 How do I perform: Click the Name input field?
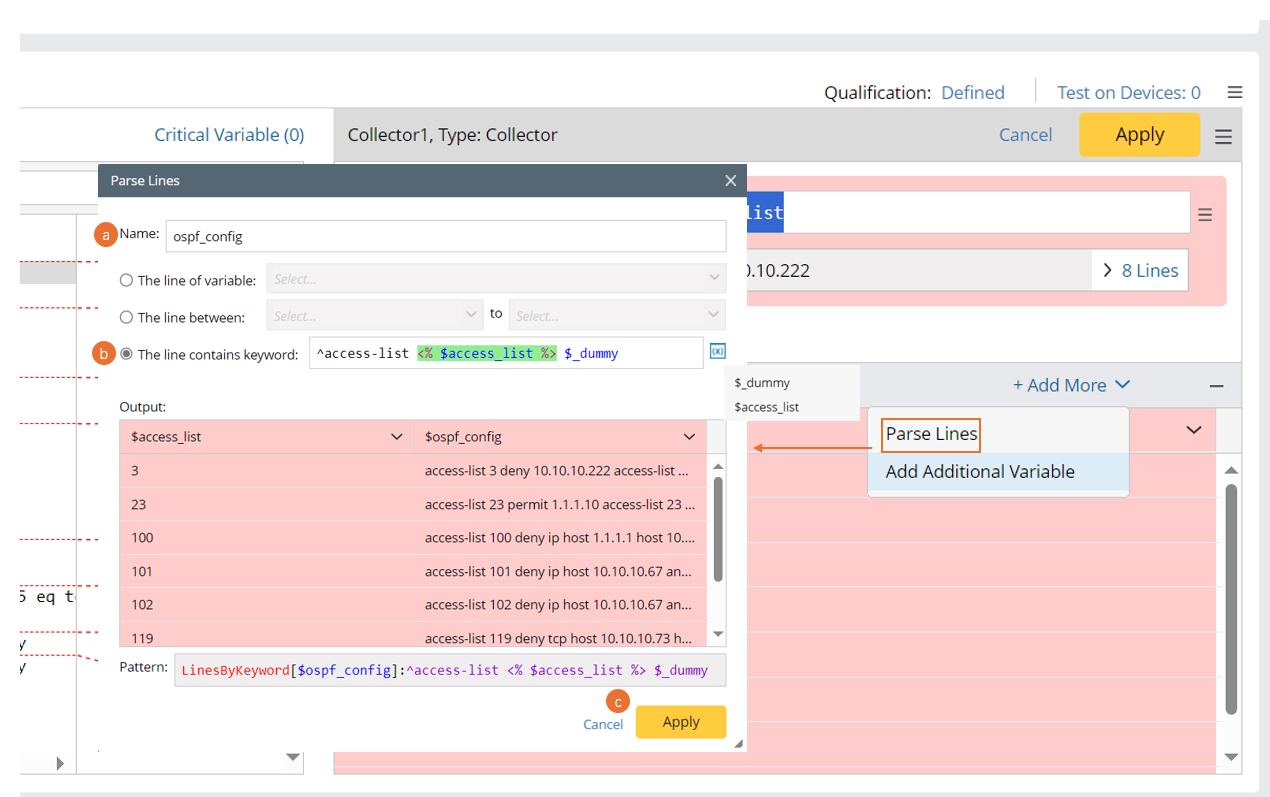pyautogui.click(x=445, y=237)
